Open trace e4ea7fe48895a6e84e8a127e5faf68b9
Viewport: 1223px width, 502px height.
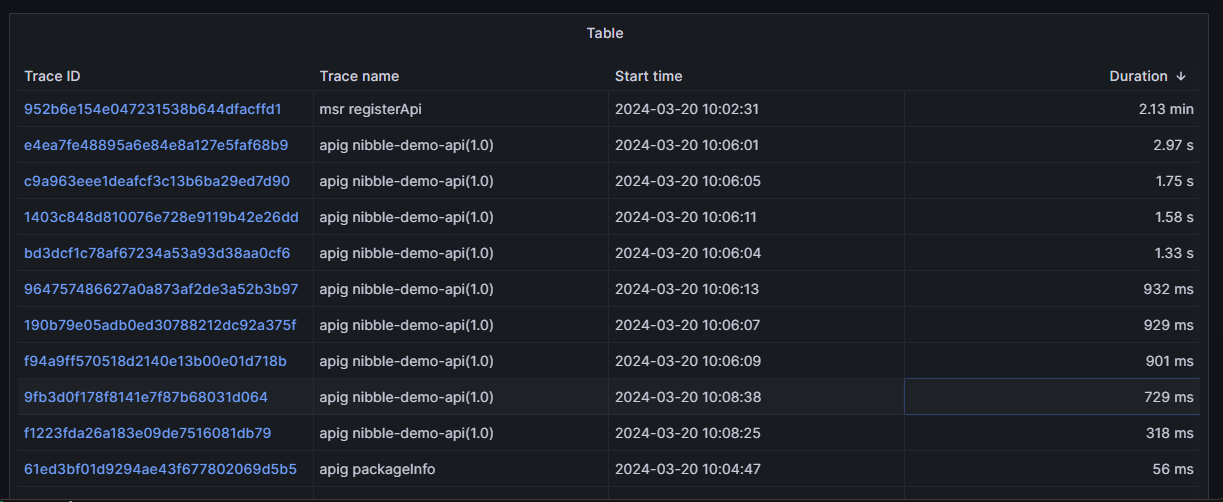coord(156,145)
